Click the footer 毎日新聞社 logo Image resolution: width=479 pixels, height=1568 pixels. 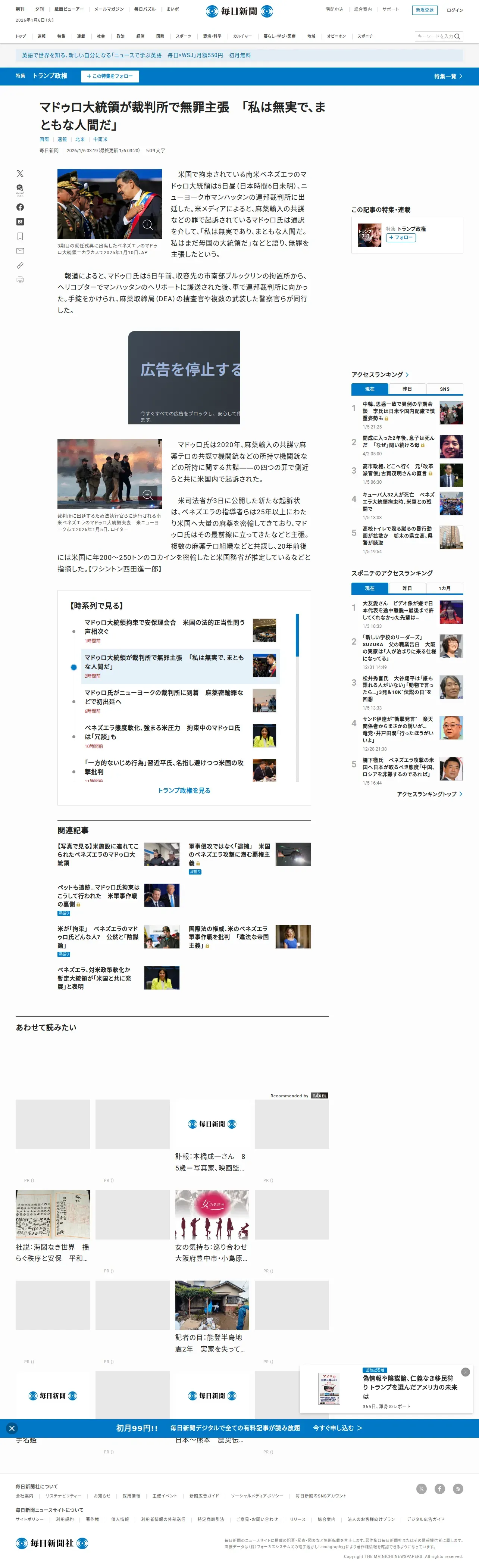(52, 1543)
